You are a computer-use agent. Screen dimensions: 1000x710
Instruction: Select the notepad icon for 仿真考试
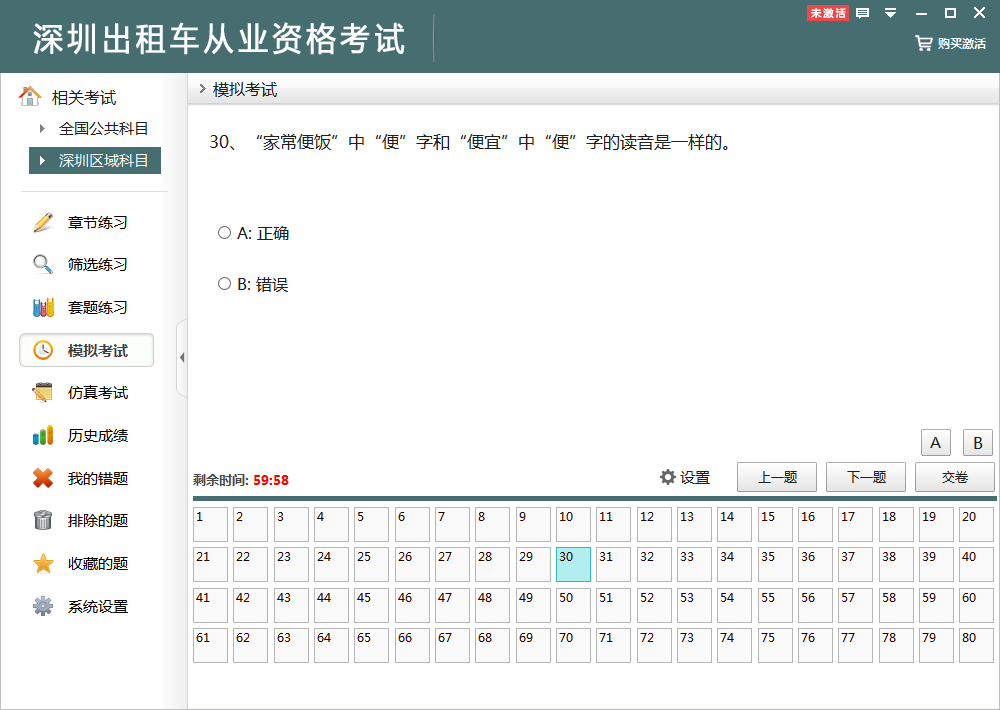tap(43, 393)
